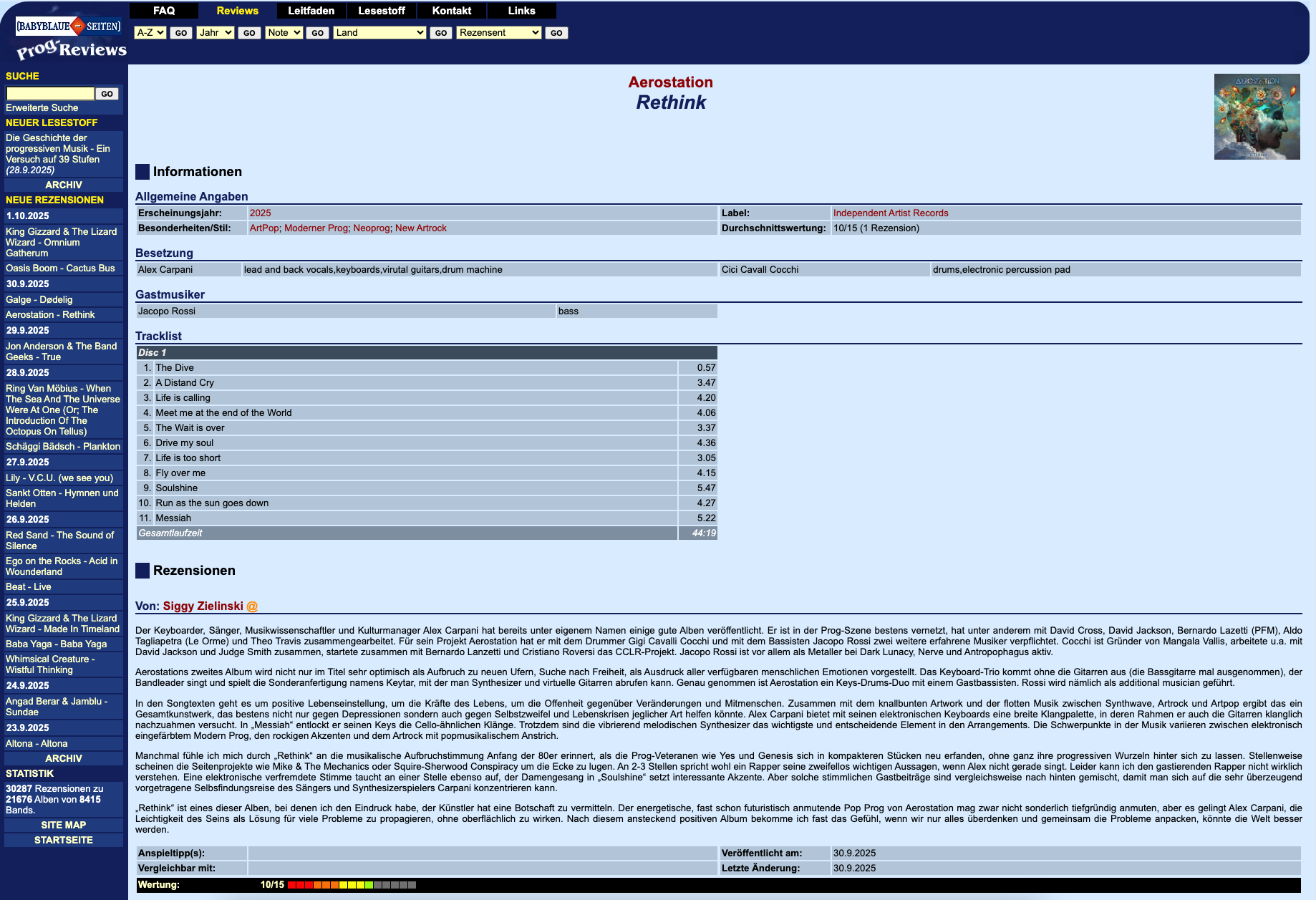1316x900 pixels.
Task: Open the Rezensent dropdown
Action: (498, 33)
